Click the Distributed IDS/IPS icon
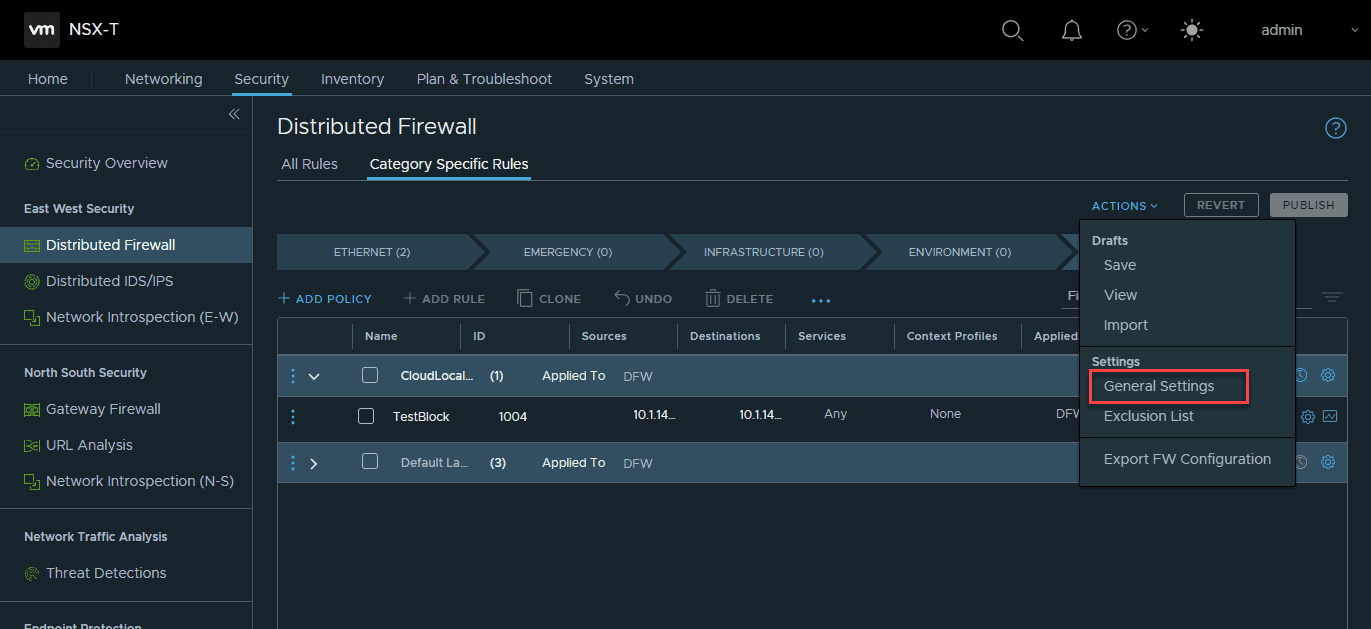 click(x=32, y=281)
